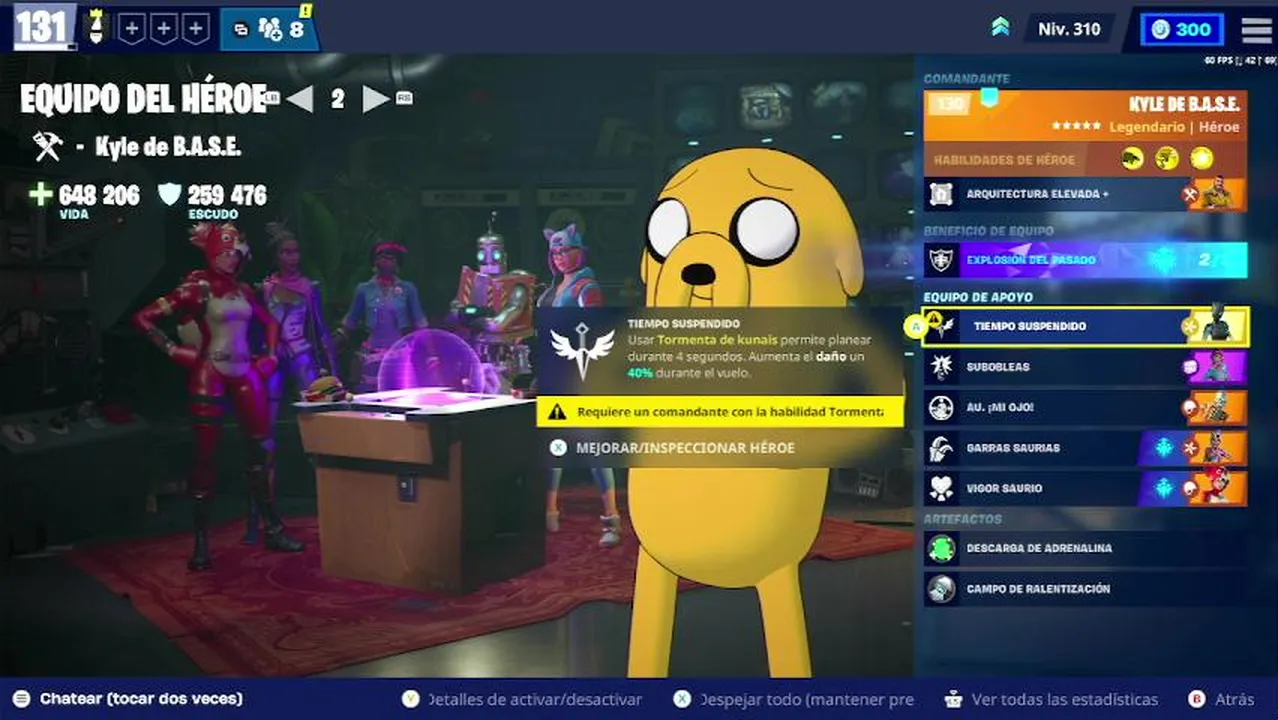Click the chat bubbles icon in the top bar

[241, 29]
